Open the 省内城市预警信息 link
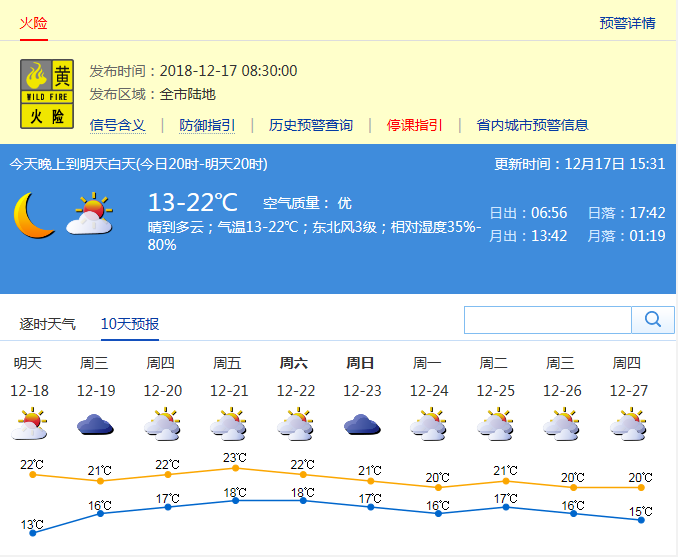The height and width of the screenshot is (557, 678). [532, 125]
